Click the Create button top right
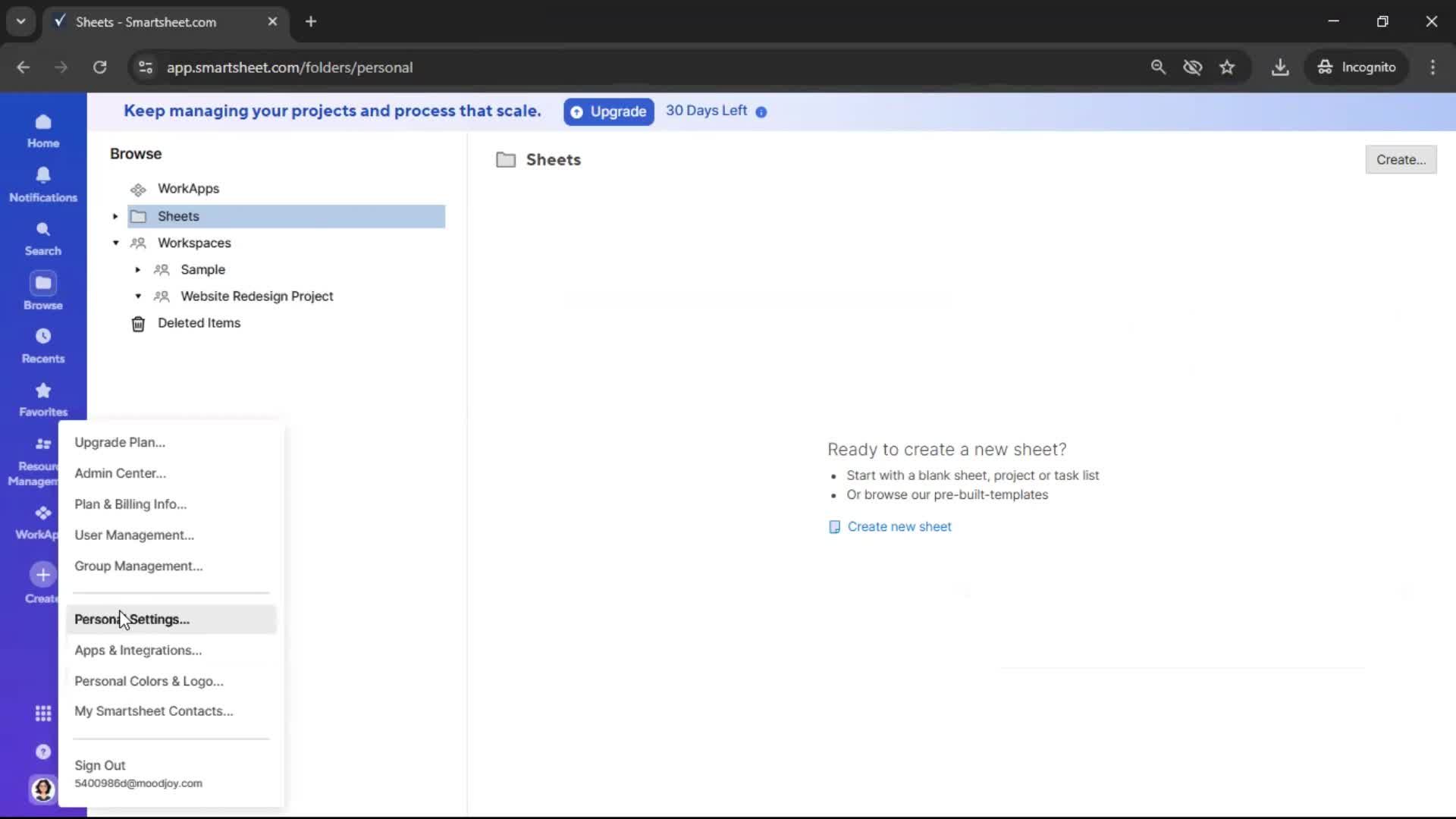This screenshot has width=1456, height=819. 1400,159
